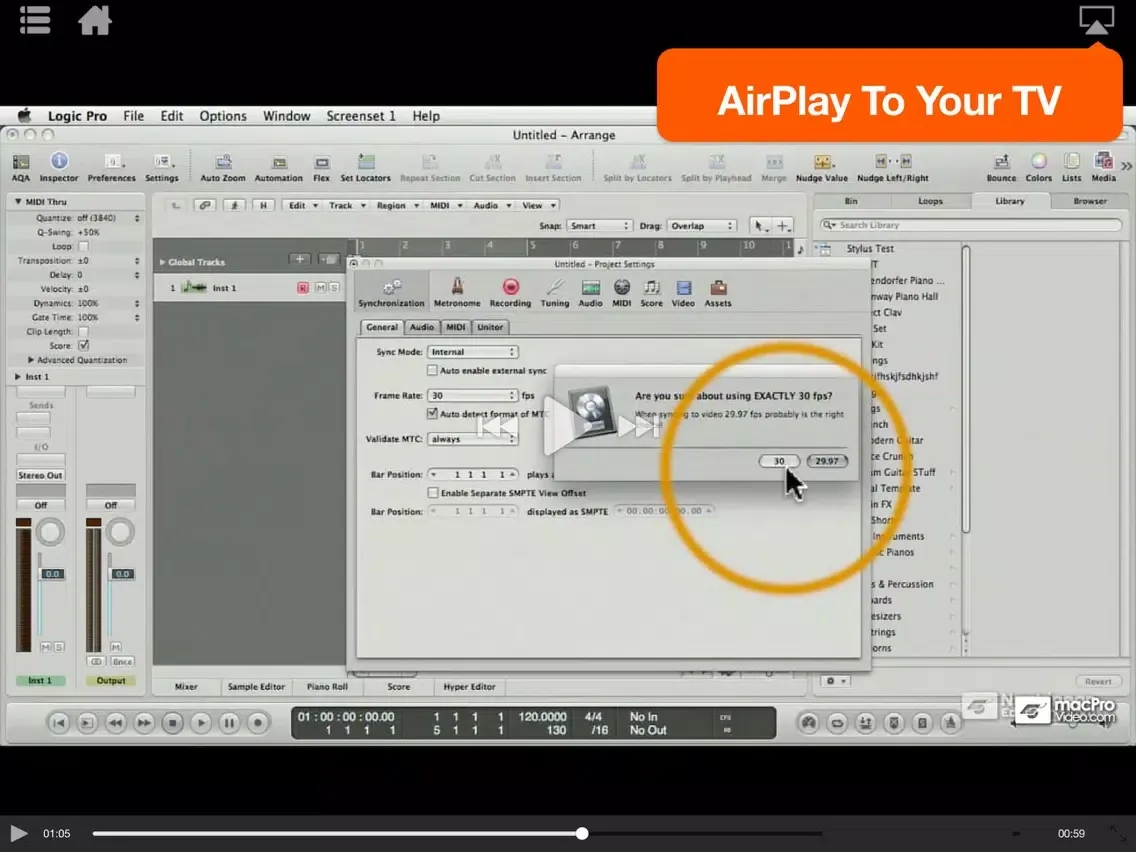Click the Nudge Left/Right toolbar icon
Screen dimensions: 1136x852
[893, 167]
